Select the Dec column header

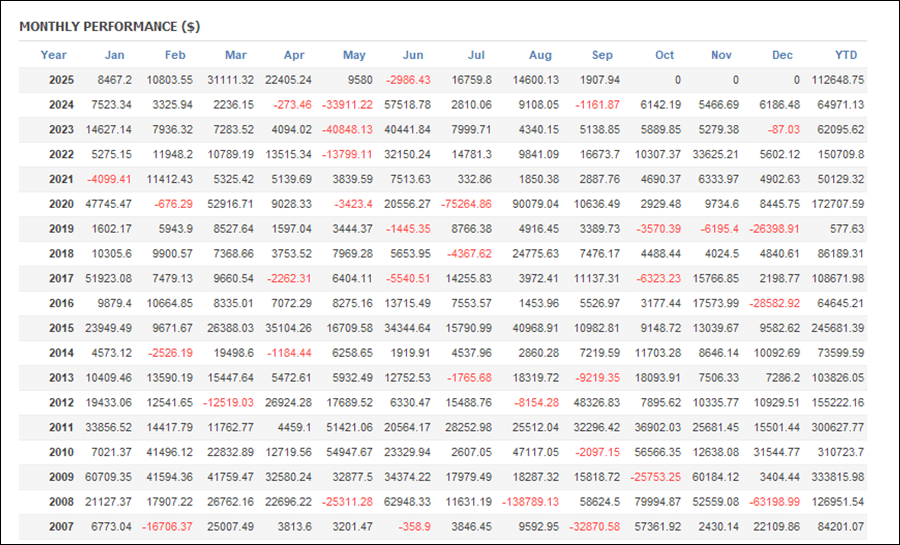coord(783,55)
